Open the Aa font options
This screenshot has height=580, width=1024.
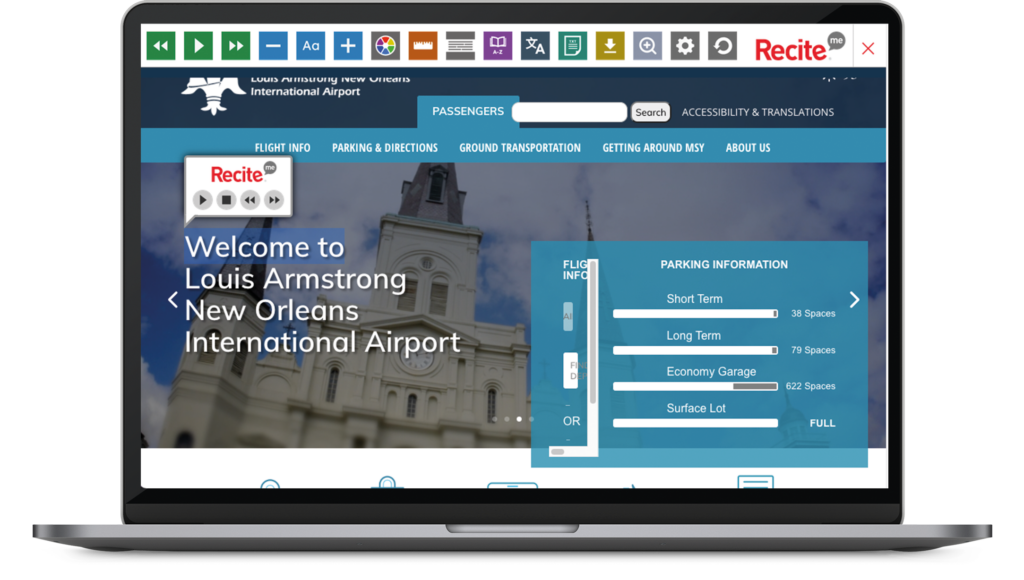click(311, 46)
